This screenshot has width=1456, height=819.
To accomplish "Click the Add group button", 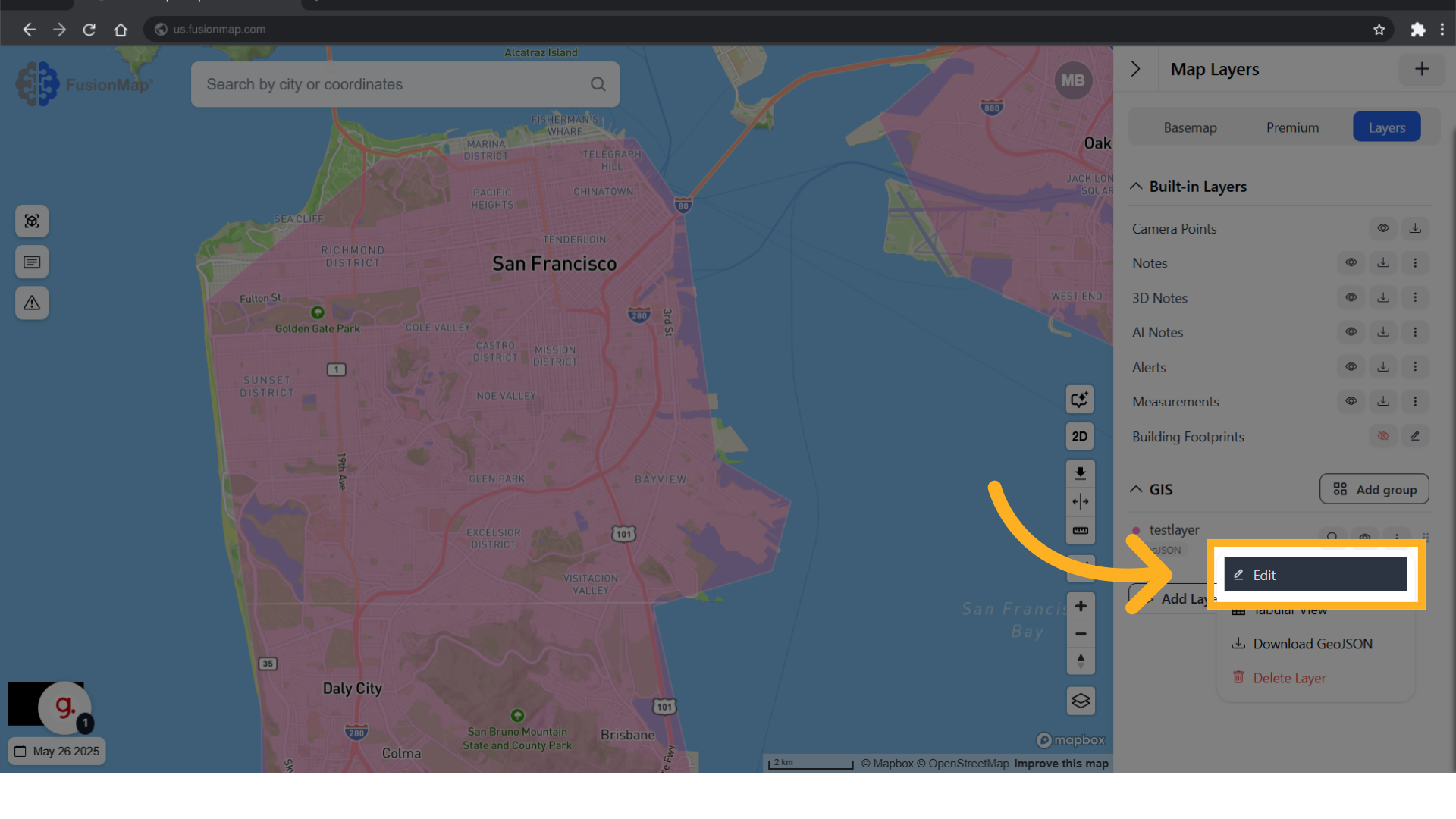I will click(1374, 490).
